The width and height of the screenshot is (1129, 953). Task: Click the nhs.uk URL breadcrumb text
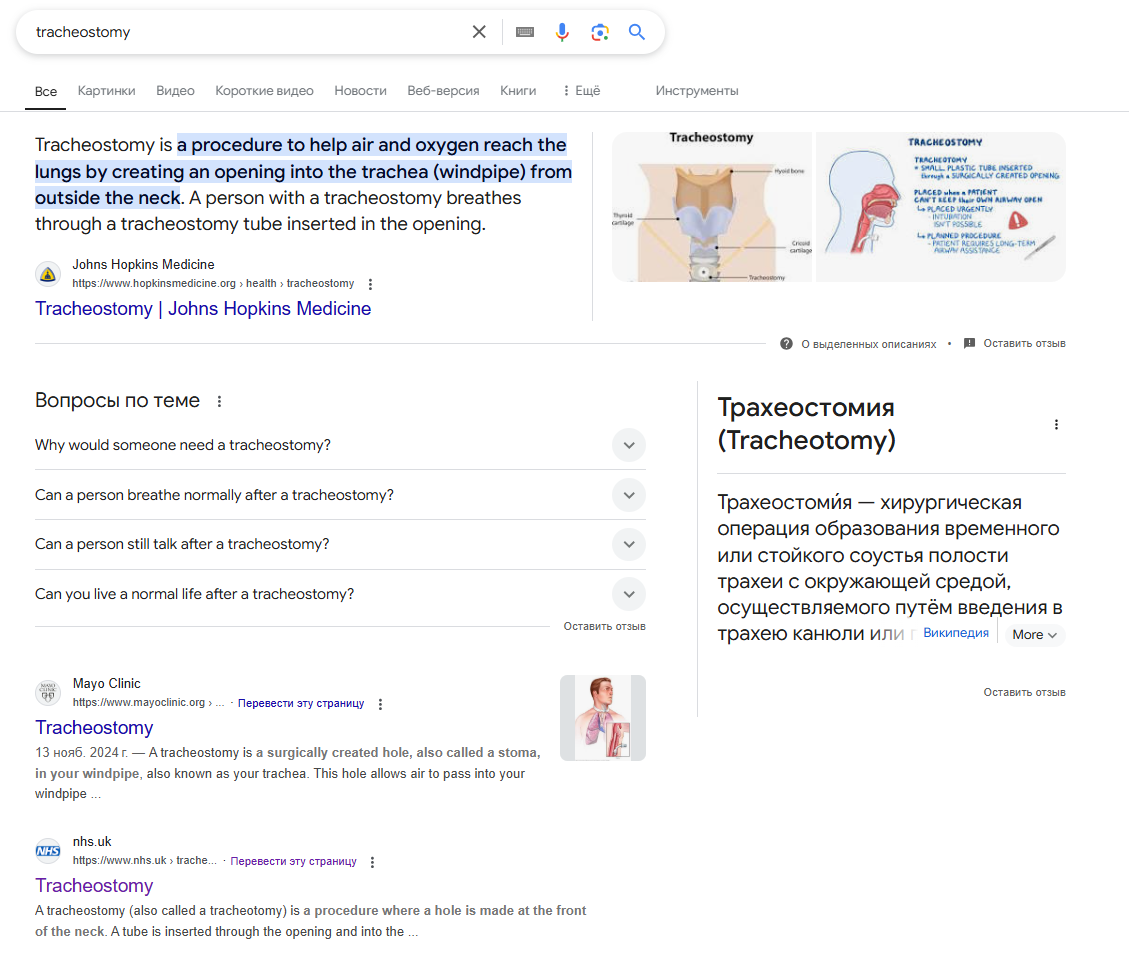[x=144, y=860]
